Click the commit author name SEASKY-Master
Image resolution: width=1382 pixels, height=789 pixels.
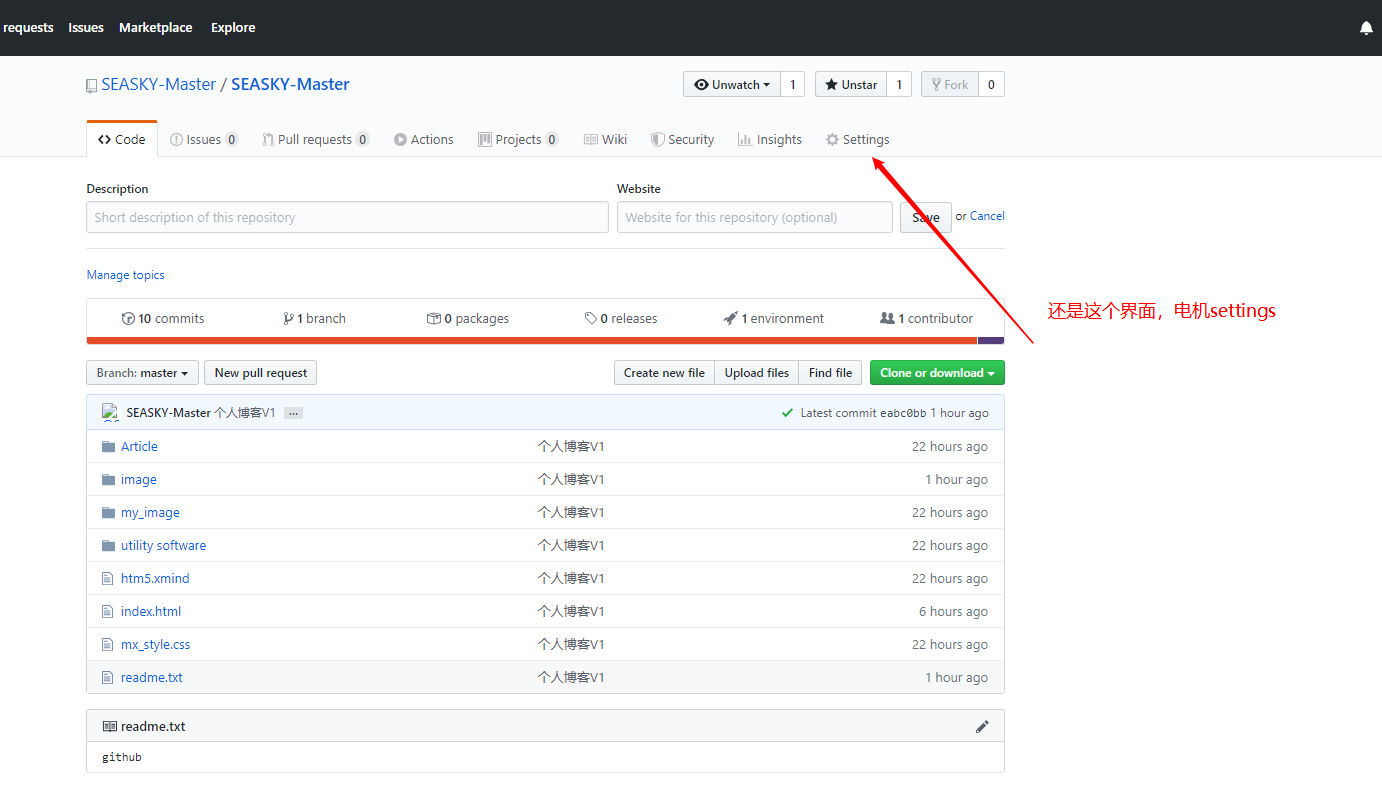coord(168,413)
